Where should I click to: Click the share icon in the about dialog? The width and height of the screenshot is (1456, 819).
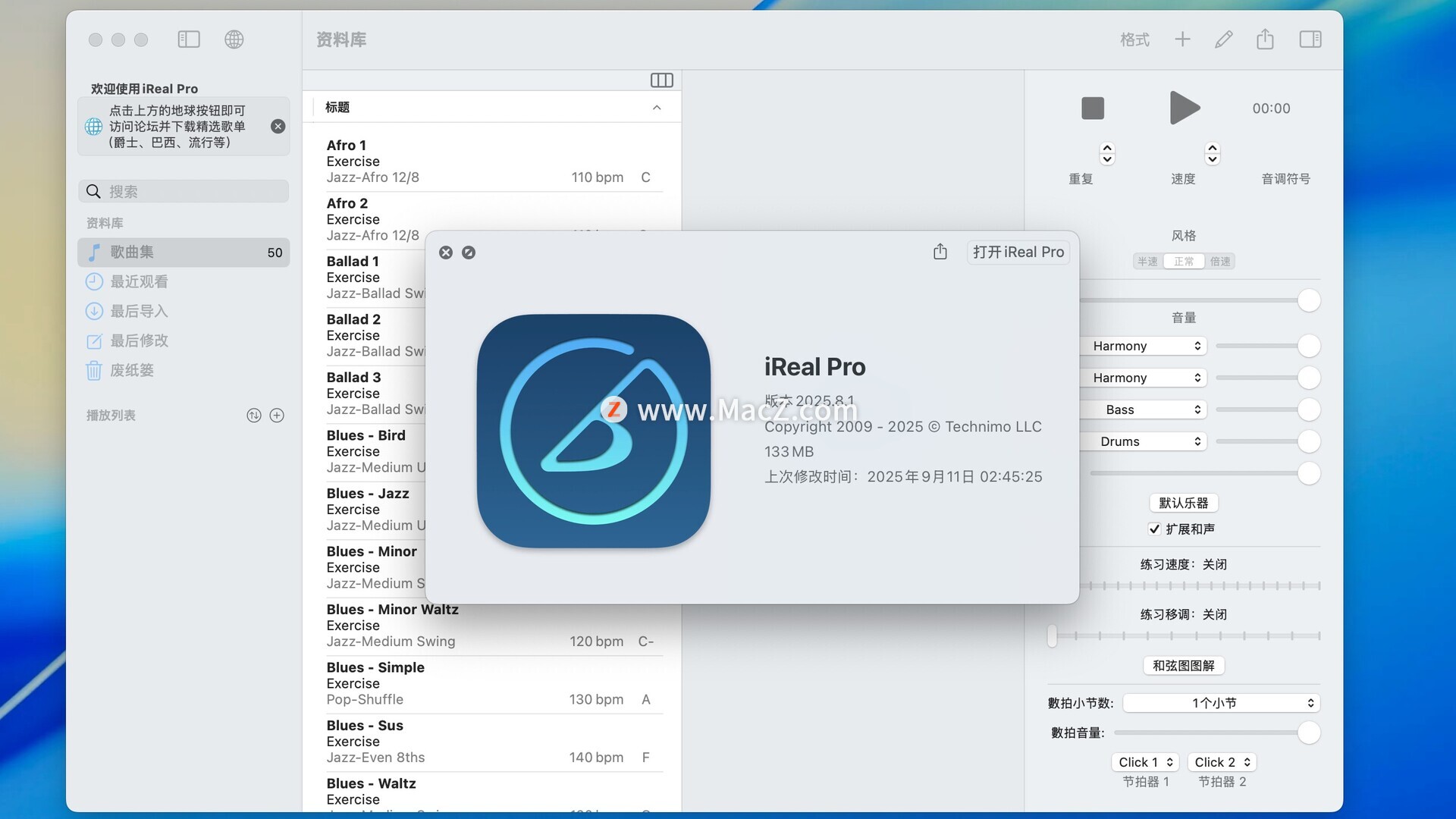point(940,252)
